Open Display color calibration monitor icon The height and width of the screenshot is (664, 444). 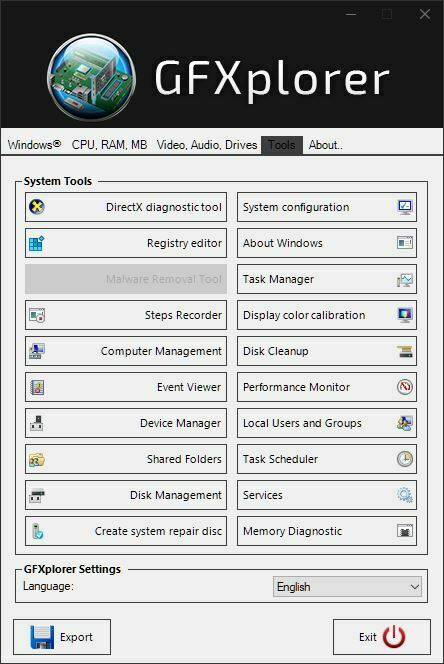coord(405,315)
